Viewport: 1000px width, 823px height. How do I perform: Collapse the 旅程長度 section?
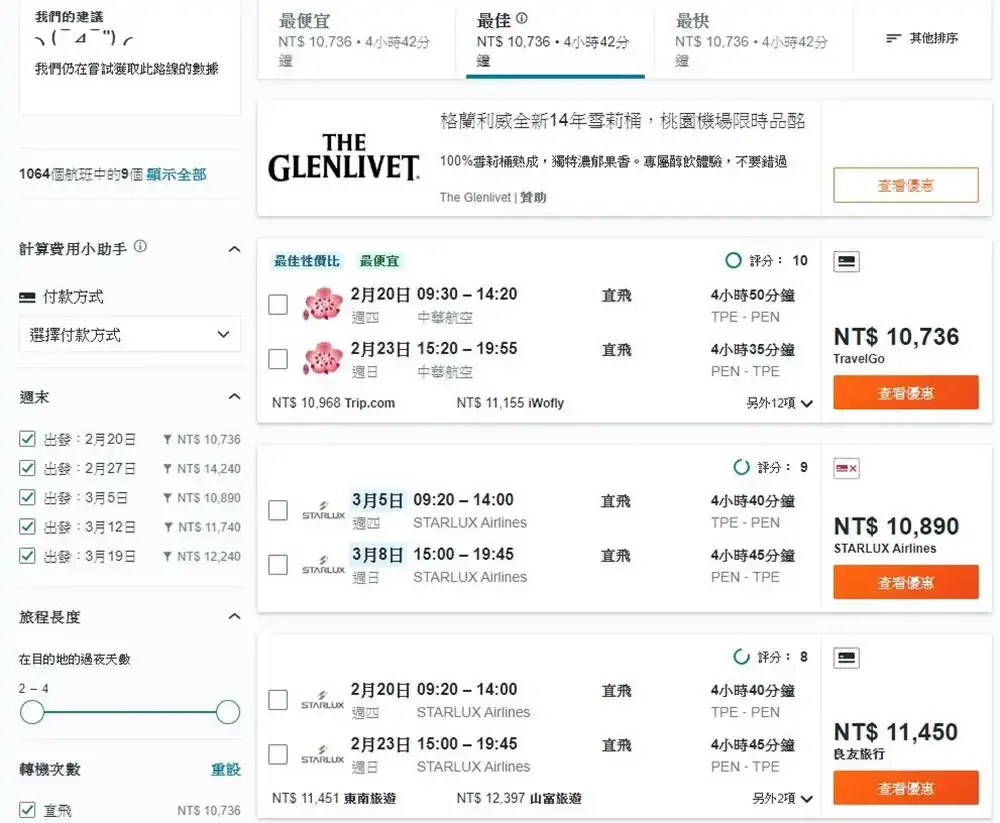(235, 616)
